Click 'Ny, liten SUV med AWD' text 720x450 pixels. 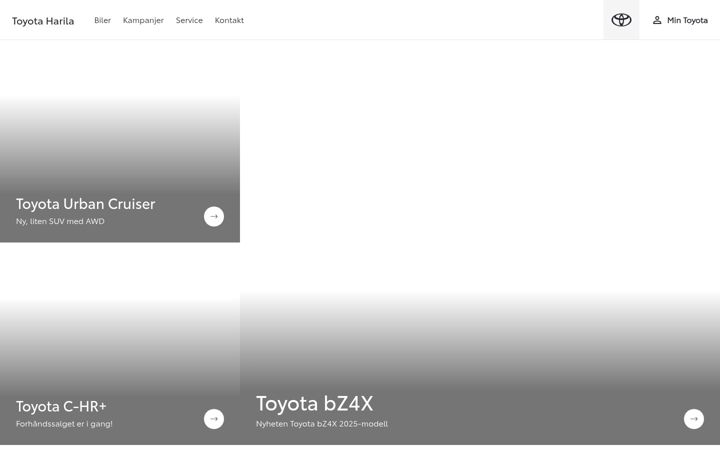coord(60,221)
